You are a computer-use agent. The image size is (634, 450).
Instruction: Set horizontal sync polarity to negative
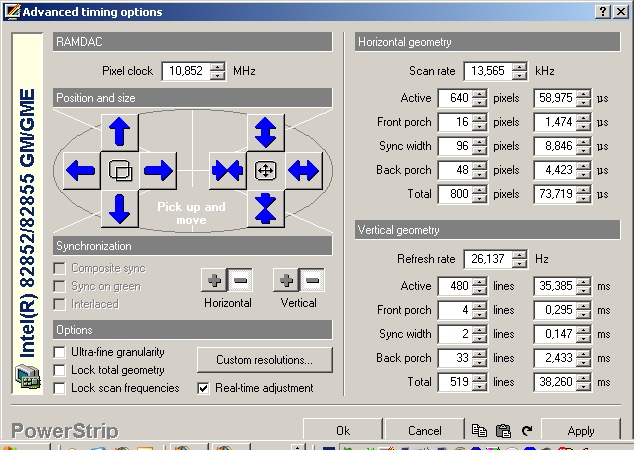point(241,280)
